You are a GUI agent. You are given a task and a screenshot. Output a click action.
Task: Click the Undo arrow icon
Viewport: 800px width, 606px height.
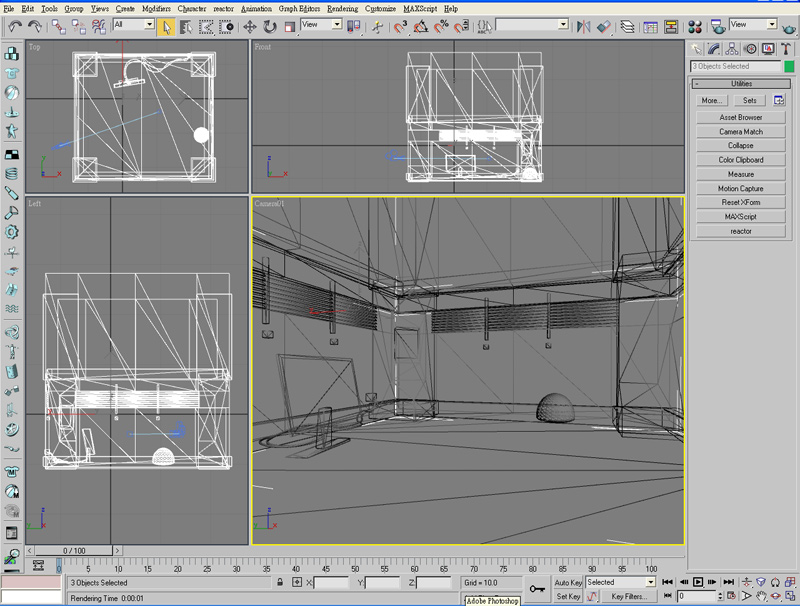(x=15, y=26)
